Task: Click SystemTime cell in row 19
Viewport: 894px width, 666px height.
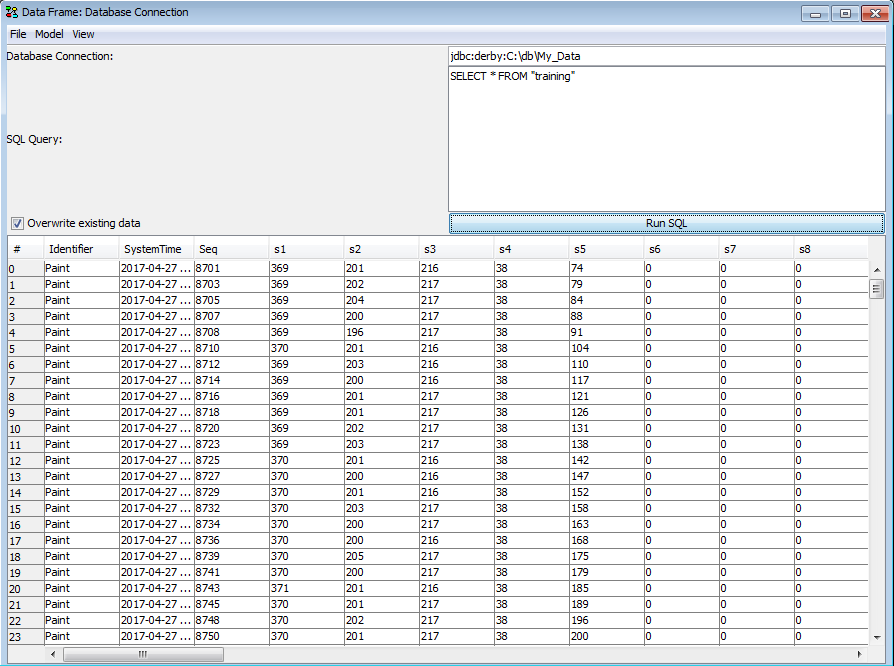Action: (x=157, y=572)
